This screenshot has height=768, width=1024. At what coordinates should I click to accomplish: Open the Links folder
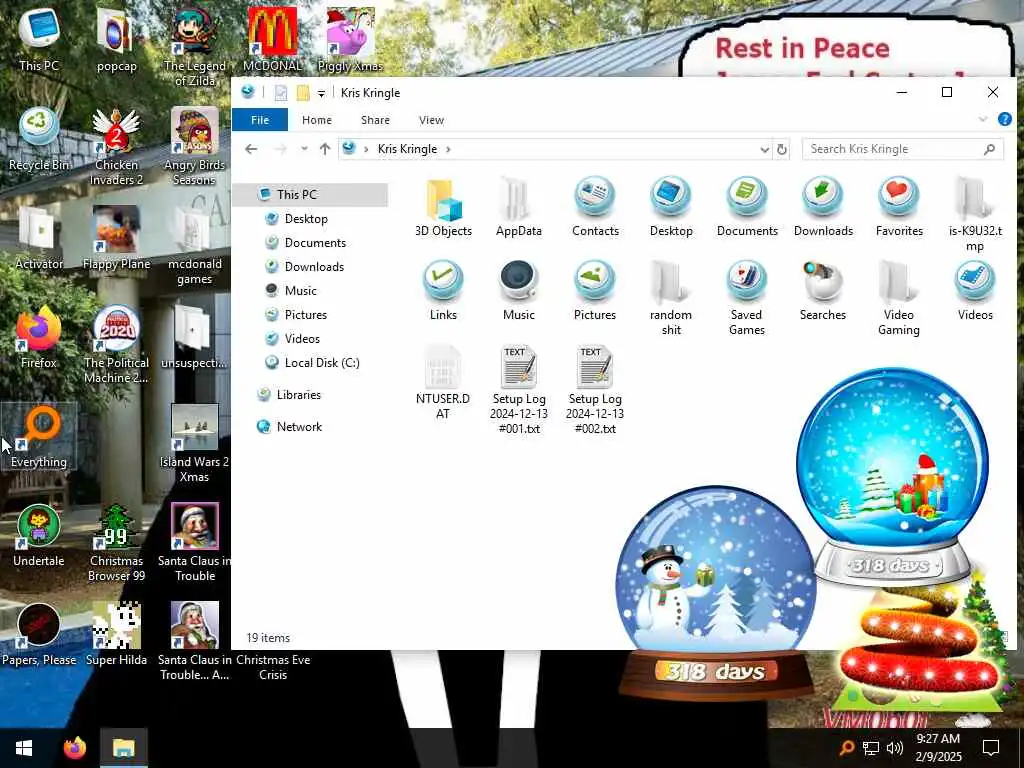(x=443, y=292)
